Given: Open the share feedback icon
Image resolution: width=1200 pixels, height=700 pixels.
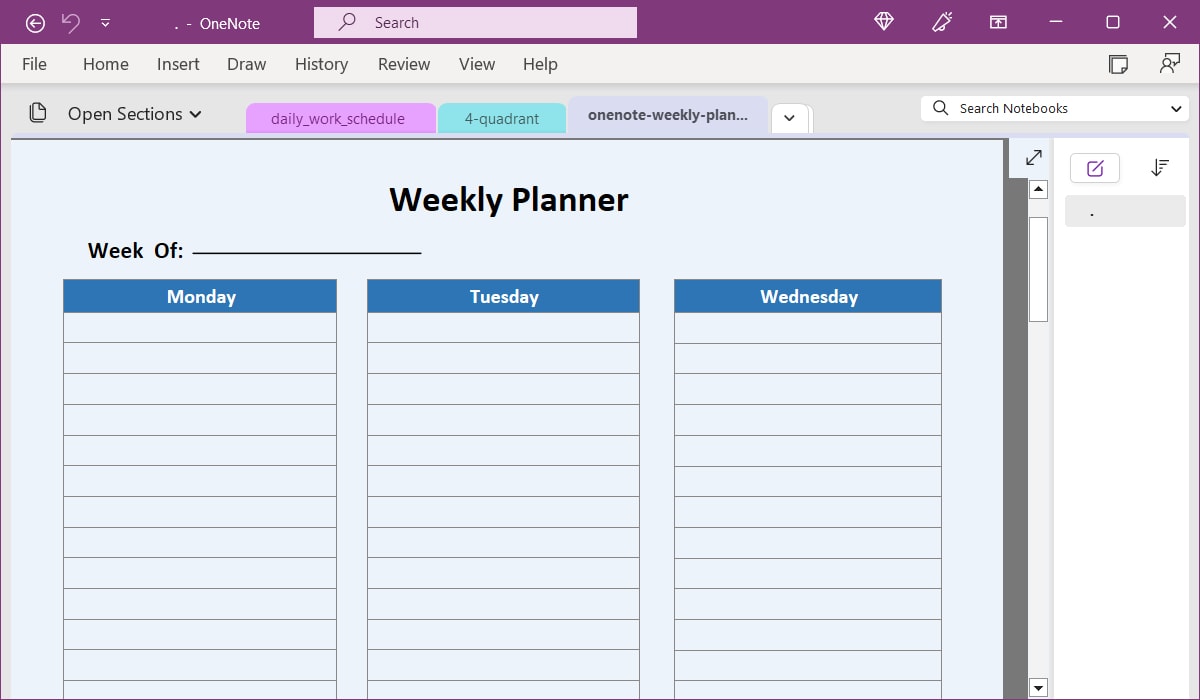Looking at the screenshot, I should (1170, 63).
